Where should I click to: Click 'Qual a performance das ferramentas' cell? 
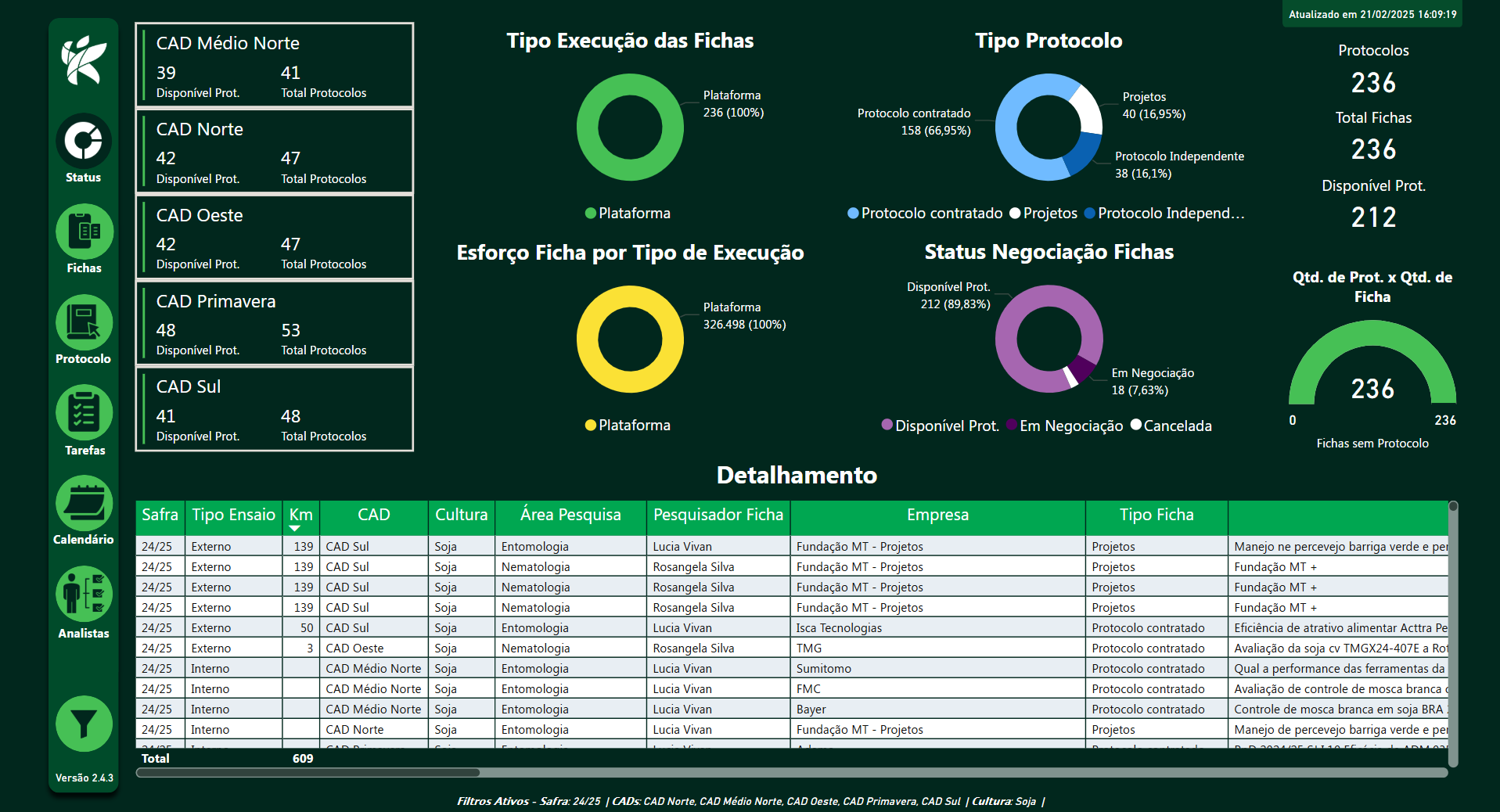point(1340,669)
